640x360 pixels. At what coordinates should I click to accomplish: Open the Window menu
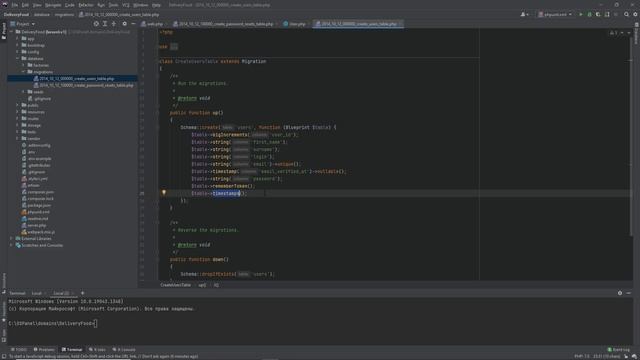point(141,5)
